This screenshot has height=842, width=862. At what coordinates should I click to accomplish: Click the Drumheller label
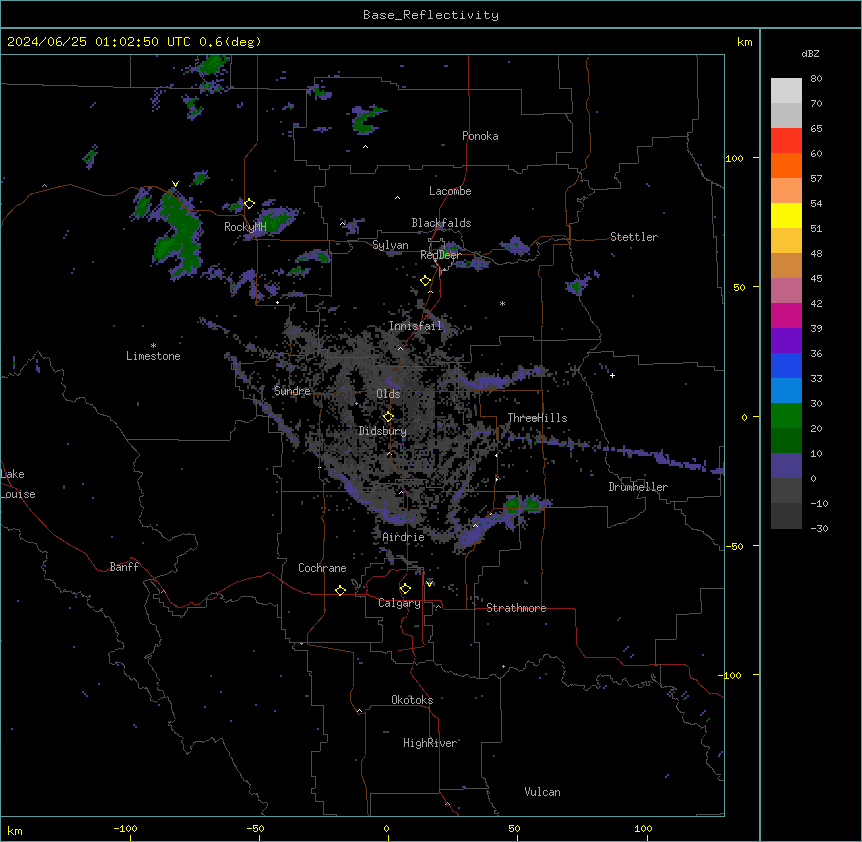coord(638,487)
